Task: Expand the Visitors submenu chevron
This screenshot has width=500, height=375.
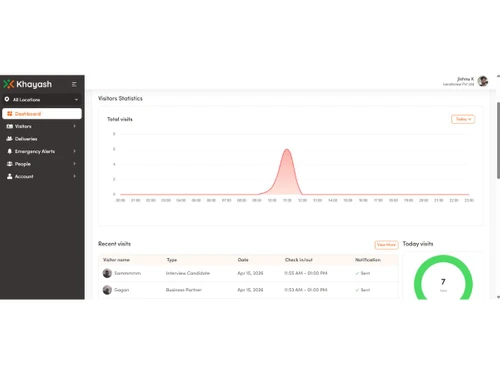Action: 74,126
